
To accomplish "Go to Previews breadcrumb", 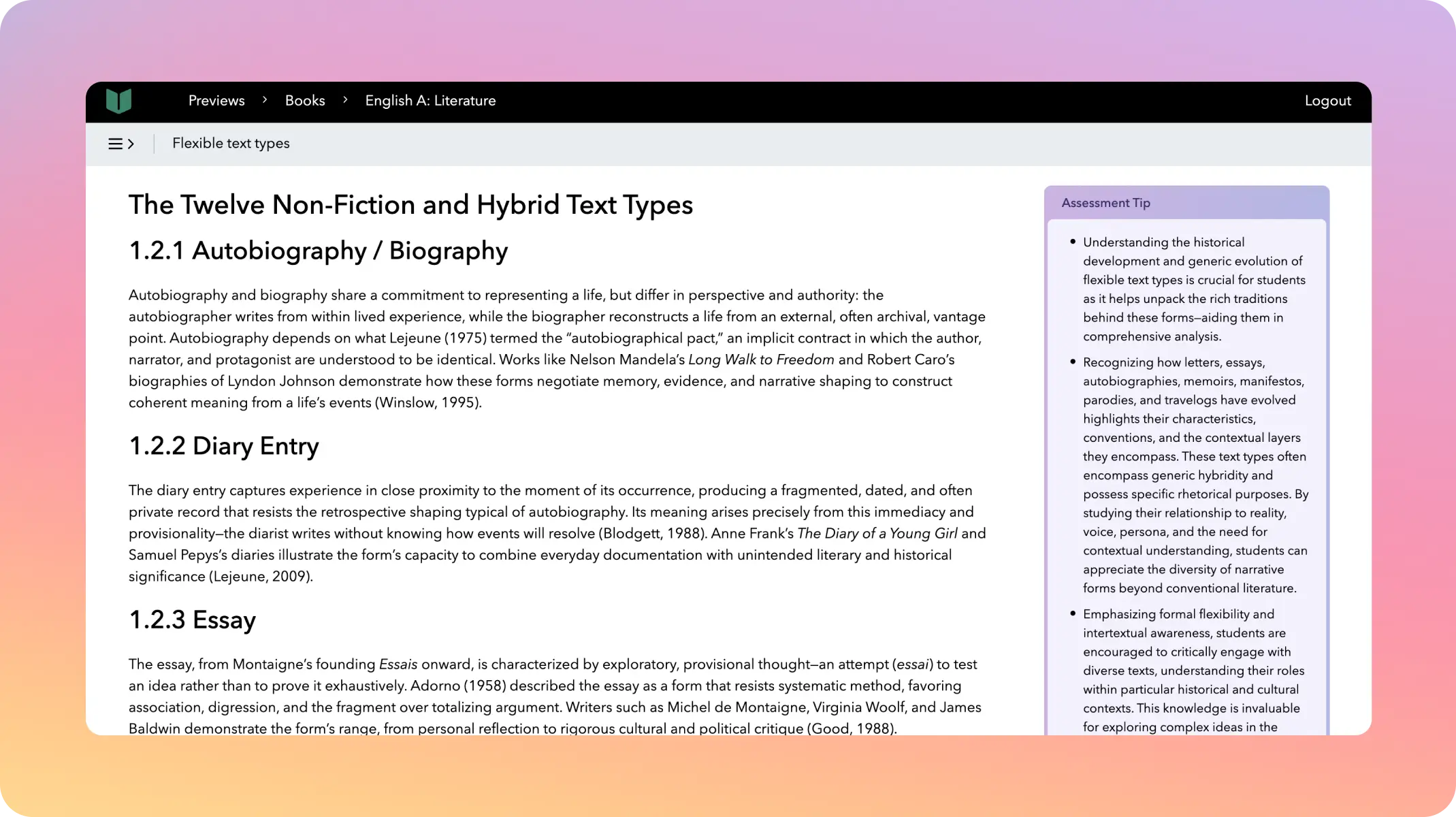I will click(x=216, y=101).
